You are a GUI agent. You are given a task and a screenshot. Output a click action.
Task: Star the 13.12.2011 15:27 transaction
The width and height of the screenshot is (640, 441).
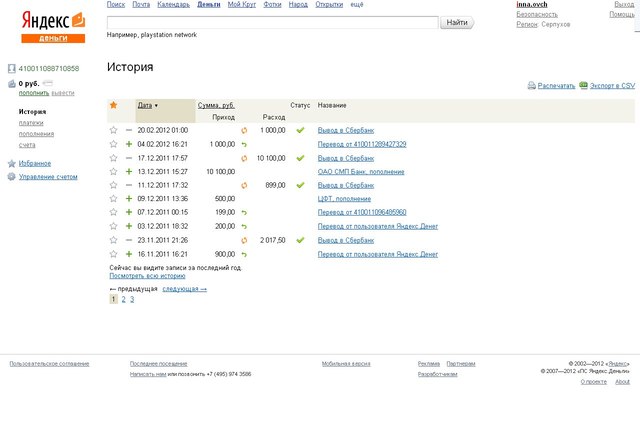(113, 172)
